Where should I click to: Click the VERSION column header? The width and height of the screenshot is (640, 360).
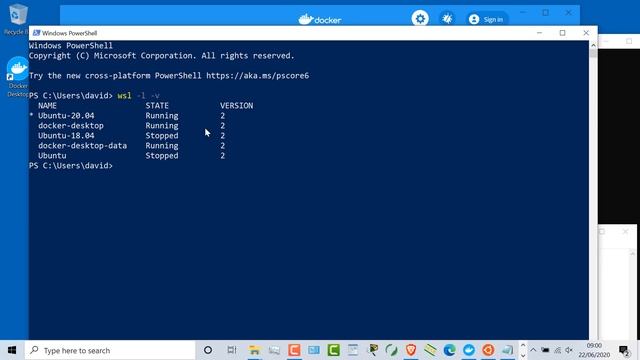pos(236,105)
